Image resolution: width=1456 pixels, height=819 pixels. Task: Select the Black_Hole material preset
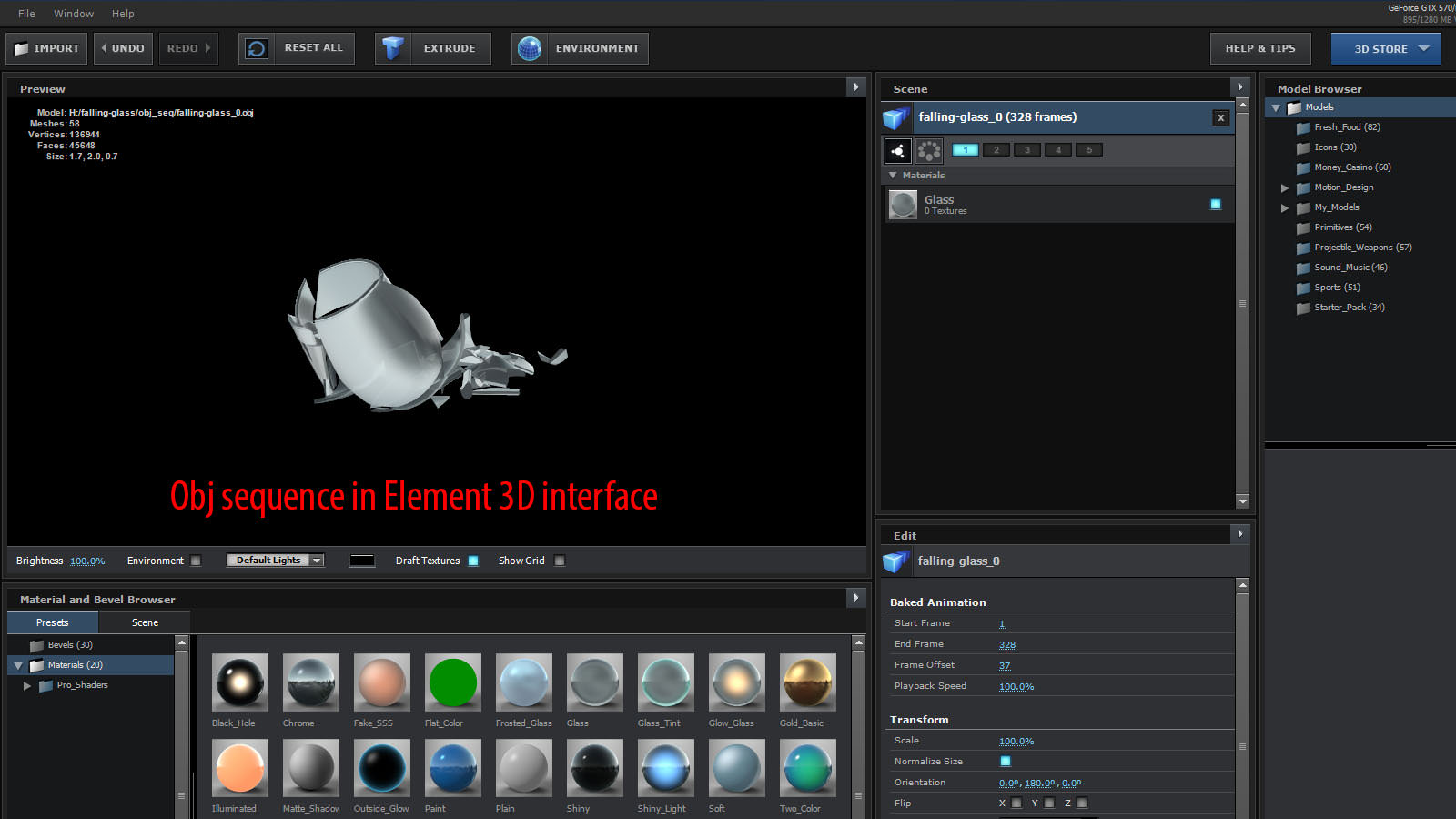click(240, 682)
